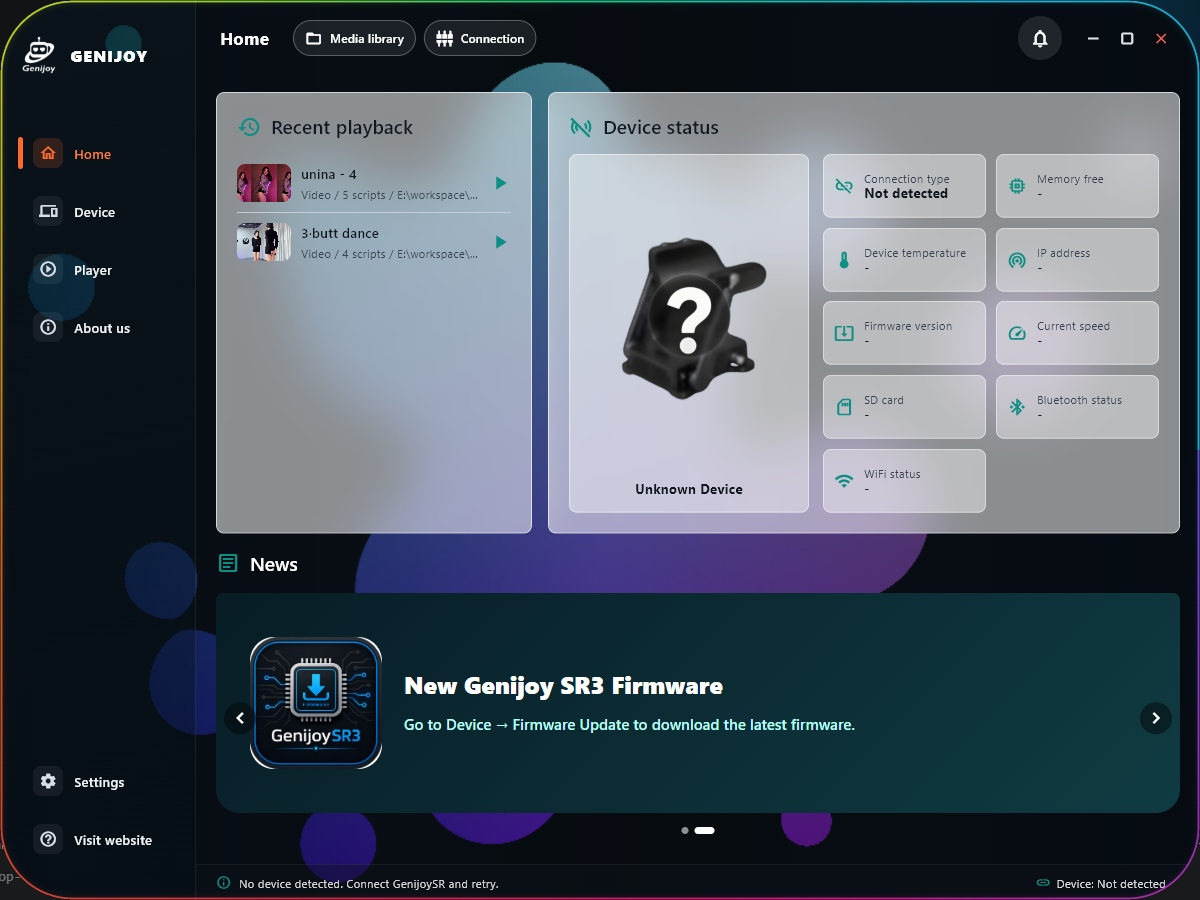Click 'No device detected' status message
This screenshot has width=1200, height=900.
pyautogui.click(x=368, y=884)
